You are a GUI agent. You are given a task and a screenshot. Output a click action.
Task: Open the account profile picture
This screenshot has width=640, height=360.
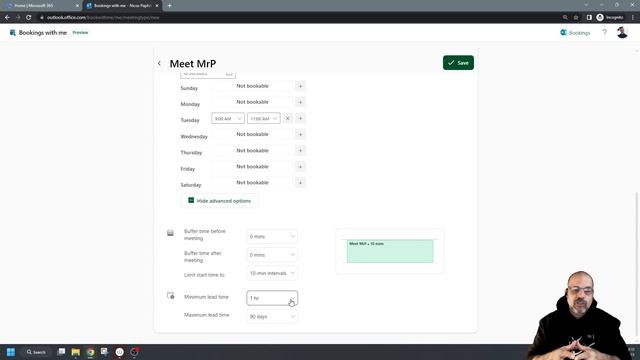[622, 33]
